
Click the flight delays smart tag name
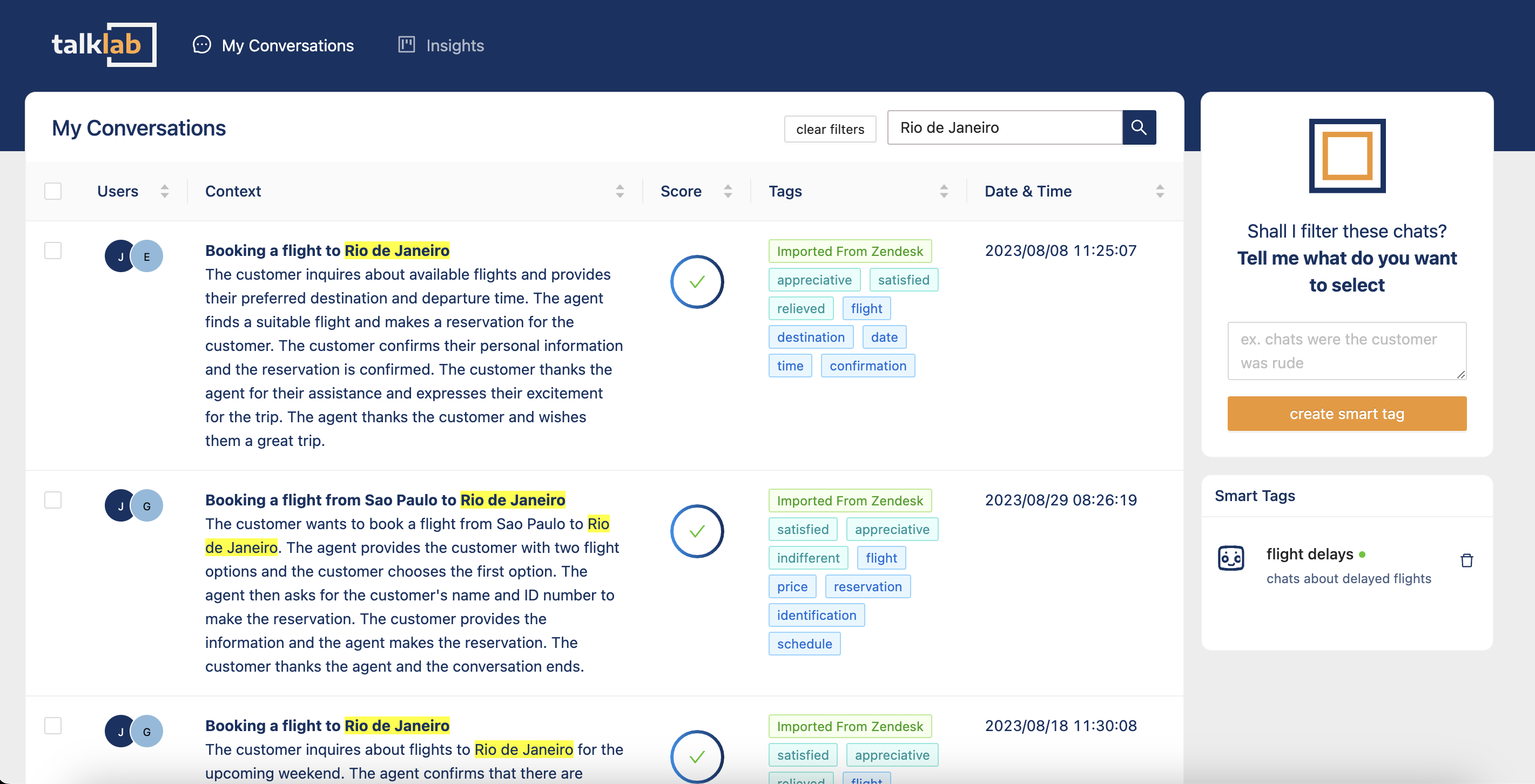[1310, 554]
